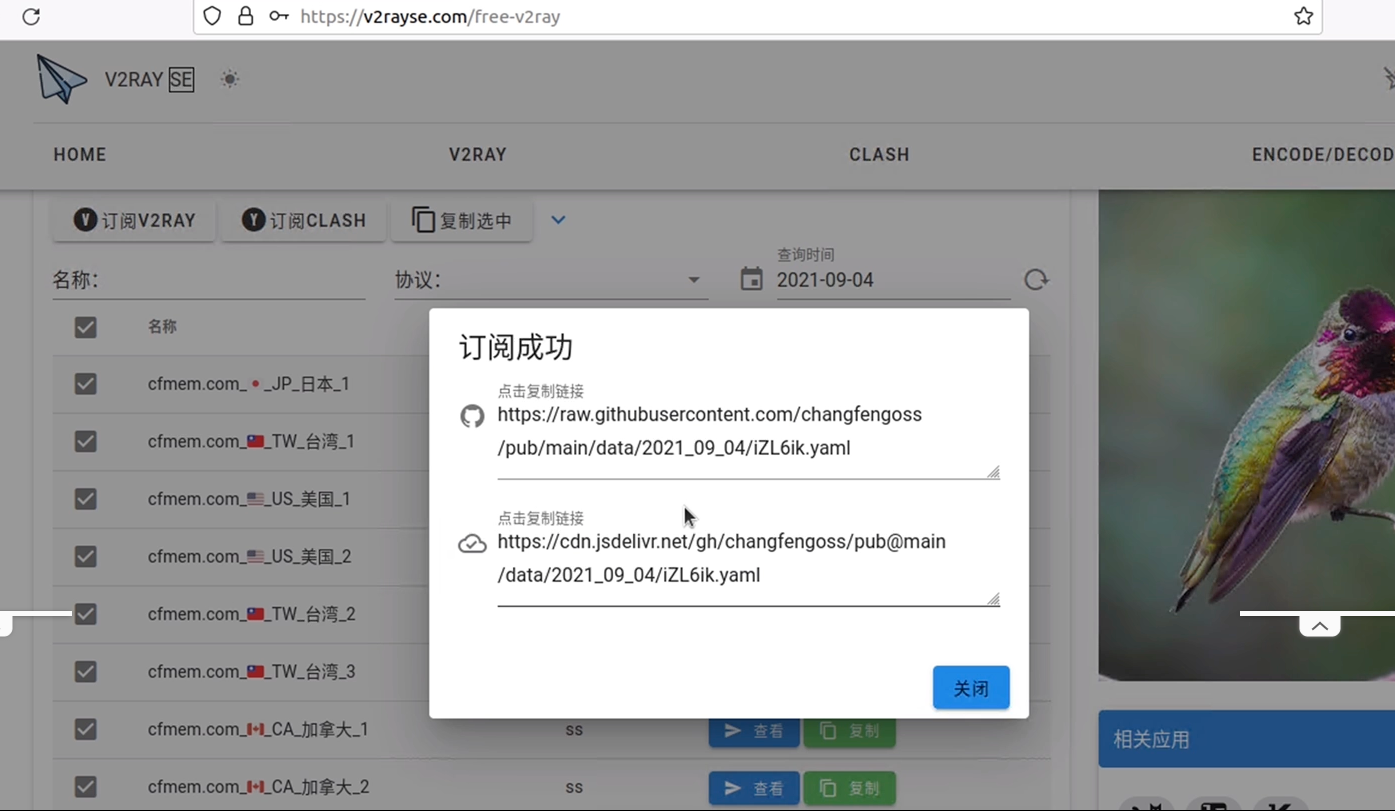Select row text cfmem.com_US_美国_2
This screenshot has width=1395, height=811.
(x=249, y=556)
